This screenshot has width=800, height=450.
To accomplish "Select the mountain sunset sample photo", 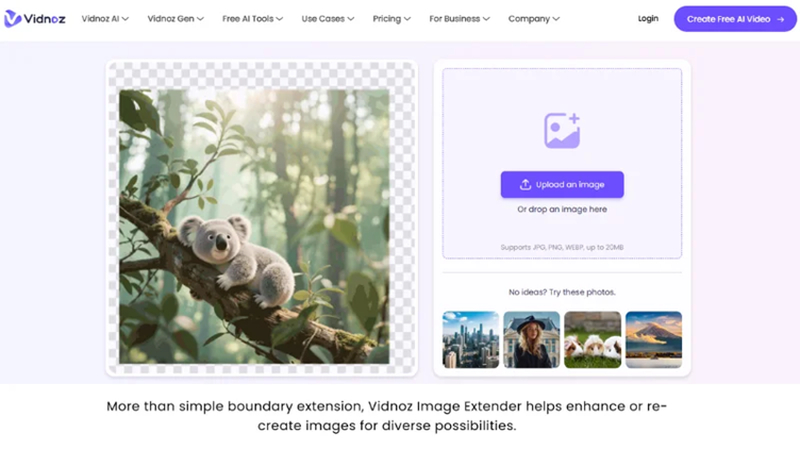I will (x=654, y=340).
